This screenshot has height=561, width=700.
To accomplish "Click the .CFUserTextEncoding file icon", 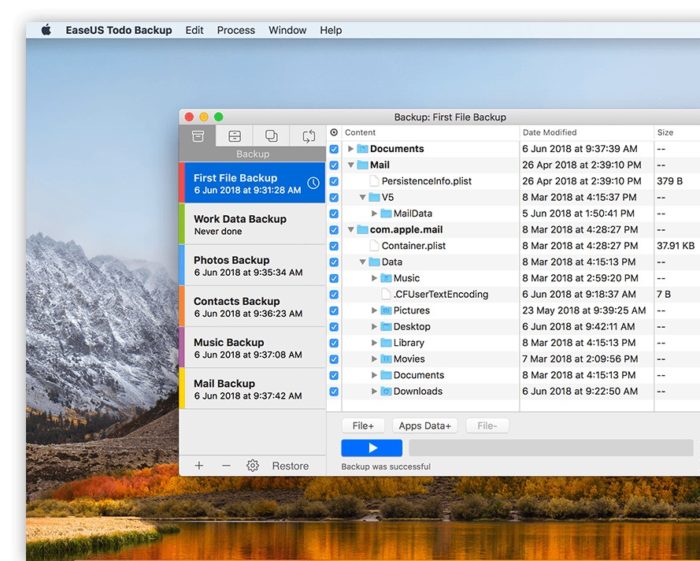I will pyautogui.click(x=386, y=294).
